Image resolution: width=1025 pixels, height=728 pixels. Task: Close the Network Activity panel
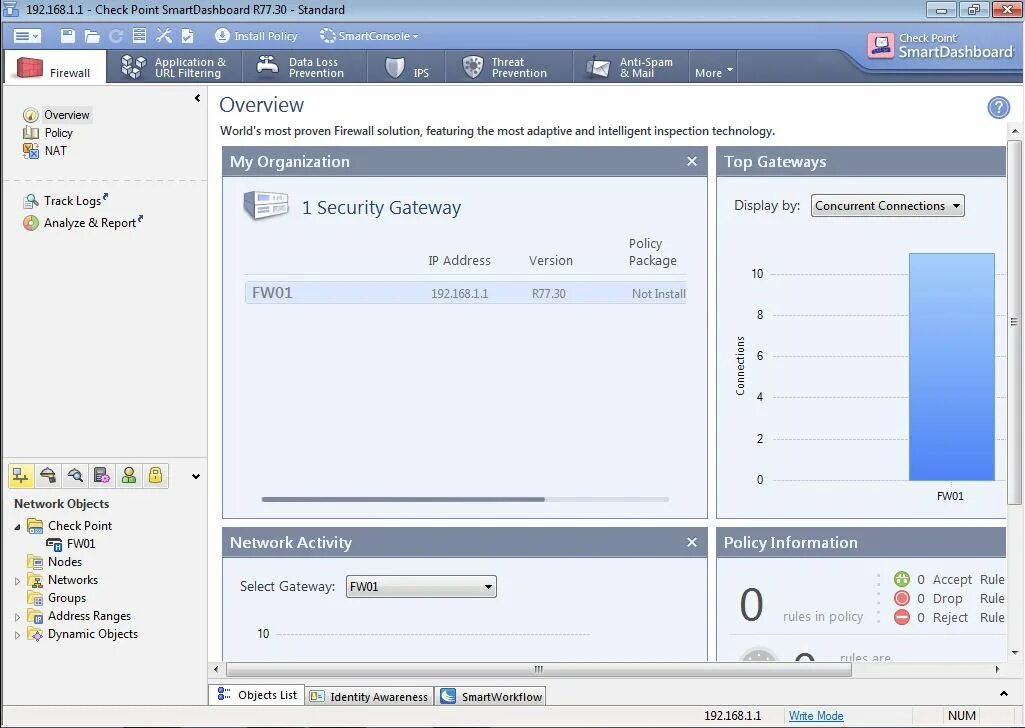click(x=692, y=542)
